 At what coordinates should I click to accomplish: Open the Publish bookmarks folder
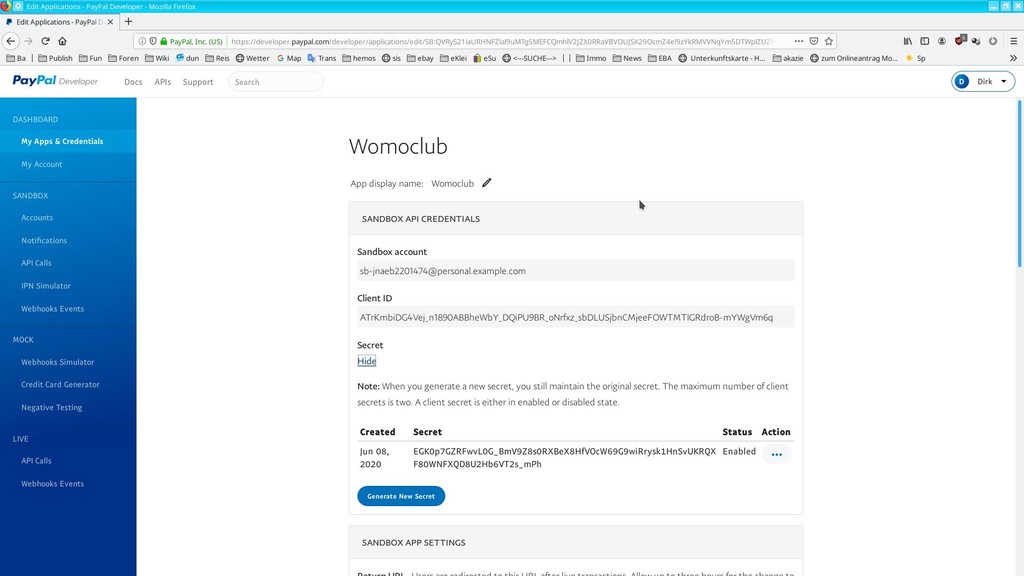coord(56,58)
